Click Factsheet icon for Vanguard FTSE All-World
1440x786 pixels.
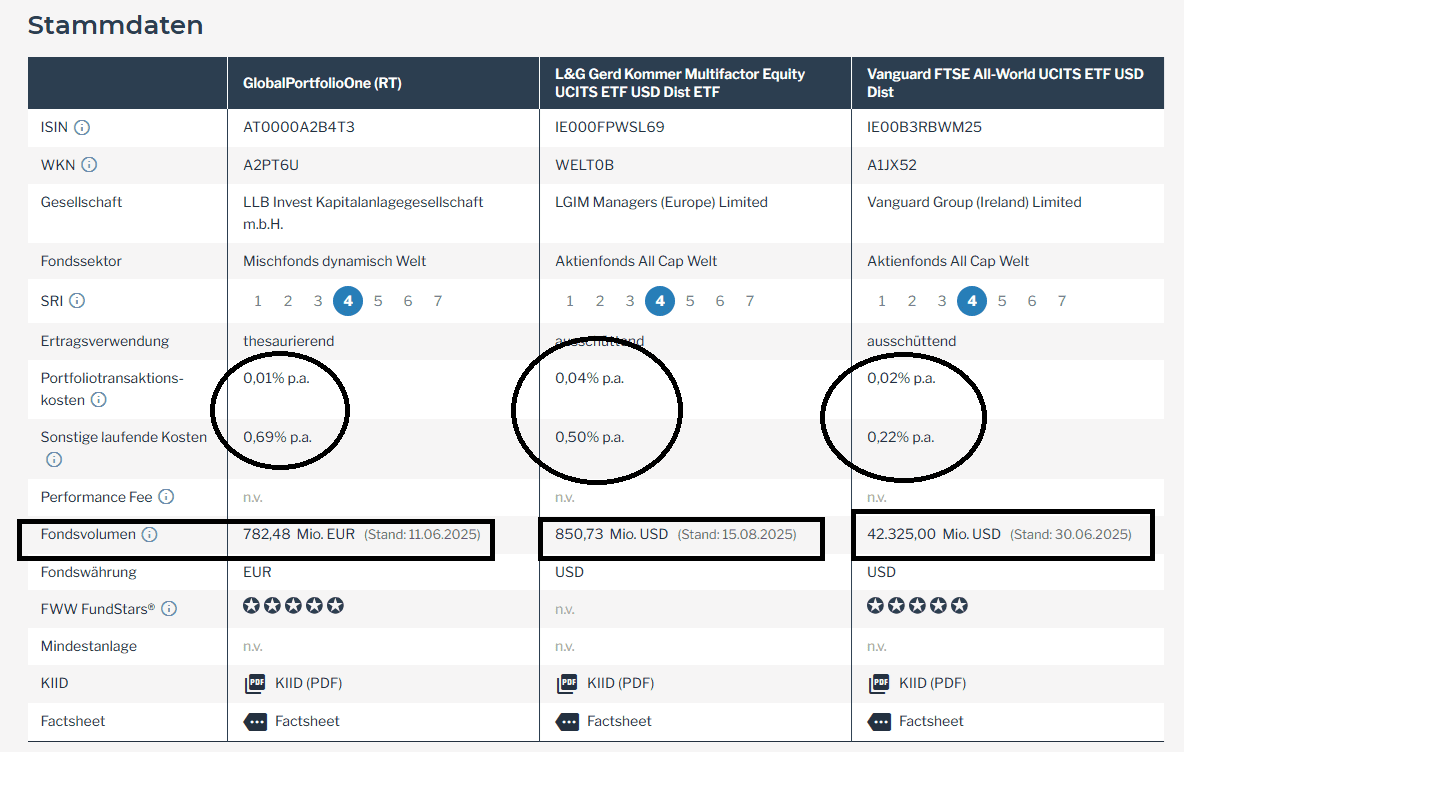click(879, 722)
